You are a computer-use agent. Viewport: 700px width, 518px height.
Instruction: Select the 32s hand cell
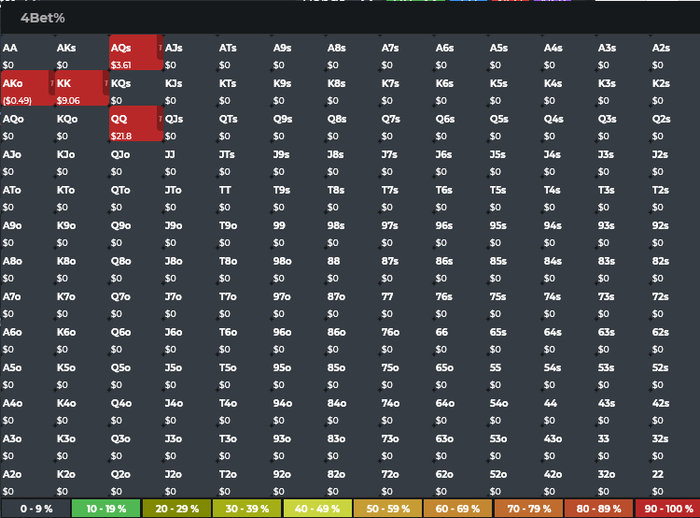pyautogui.click(x=675, y=443)
